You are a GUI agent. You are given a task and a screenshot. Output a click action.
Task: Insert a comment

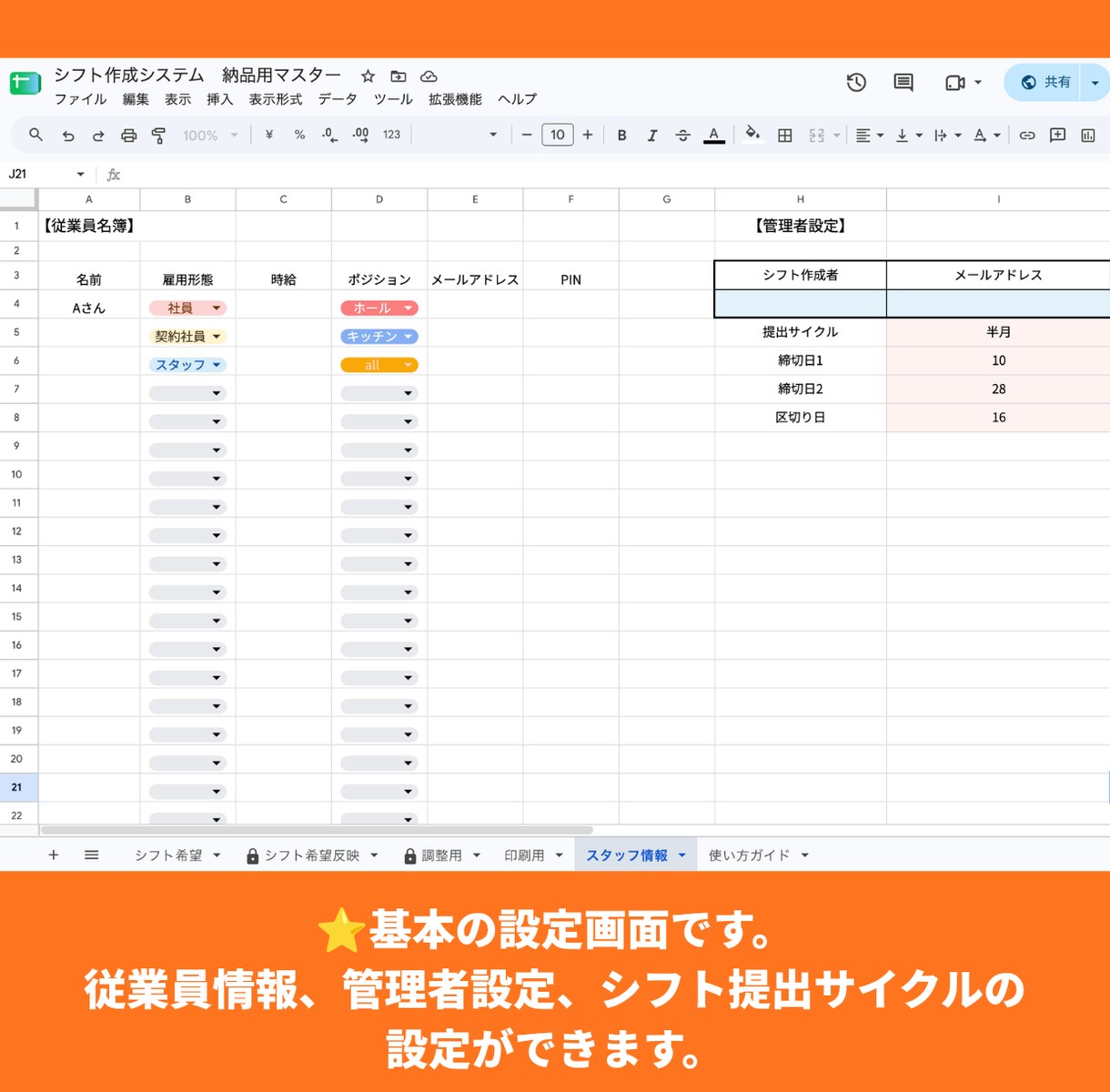tap(1057, 135)
